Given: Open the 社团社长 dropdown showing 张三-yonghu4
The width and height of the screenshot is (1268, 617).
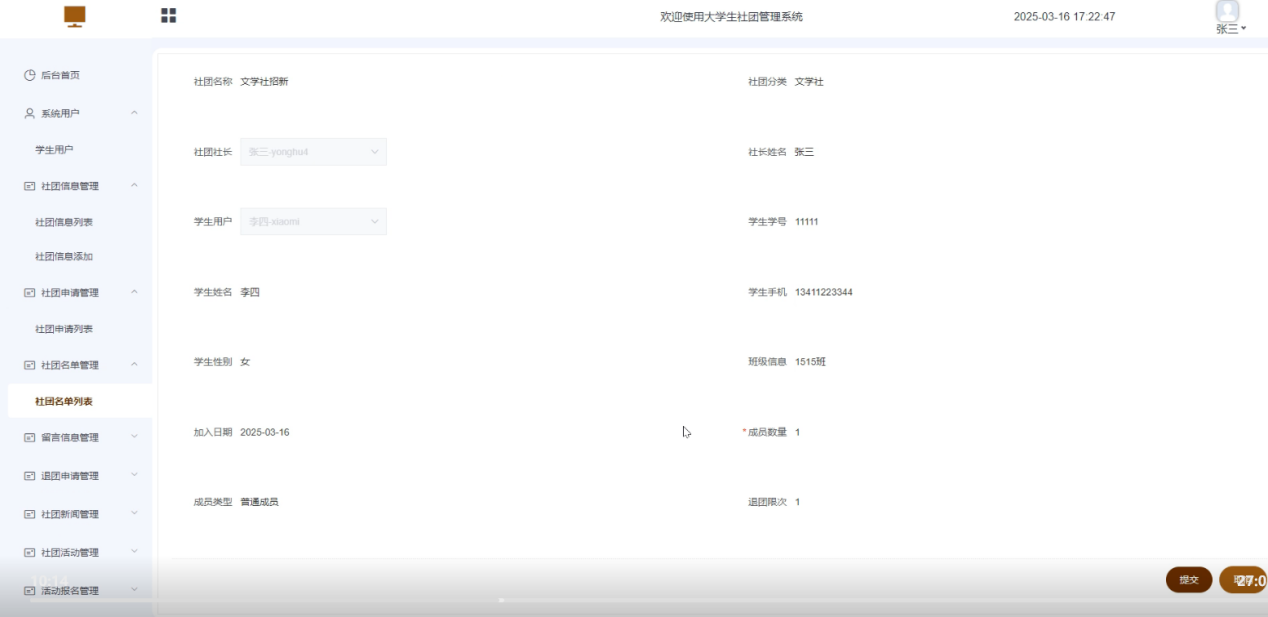Looking at the screenshot, I should click(x=313, y=152).
